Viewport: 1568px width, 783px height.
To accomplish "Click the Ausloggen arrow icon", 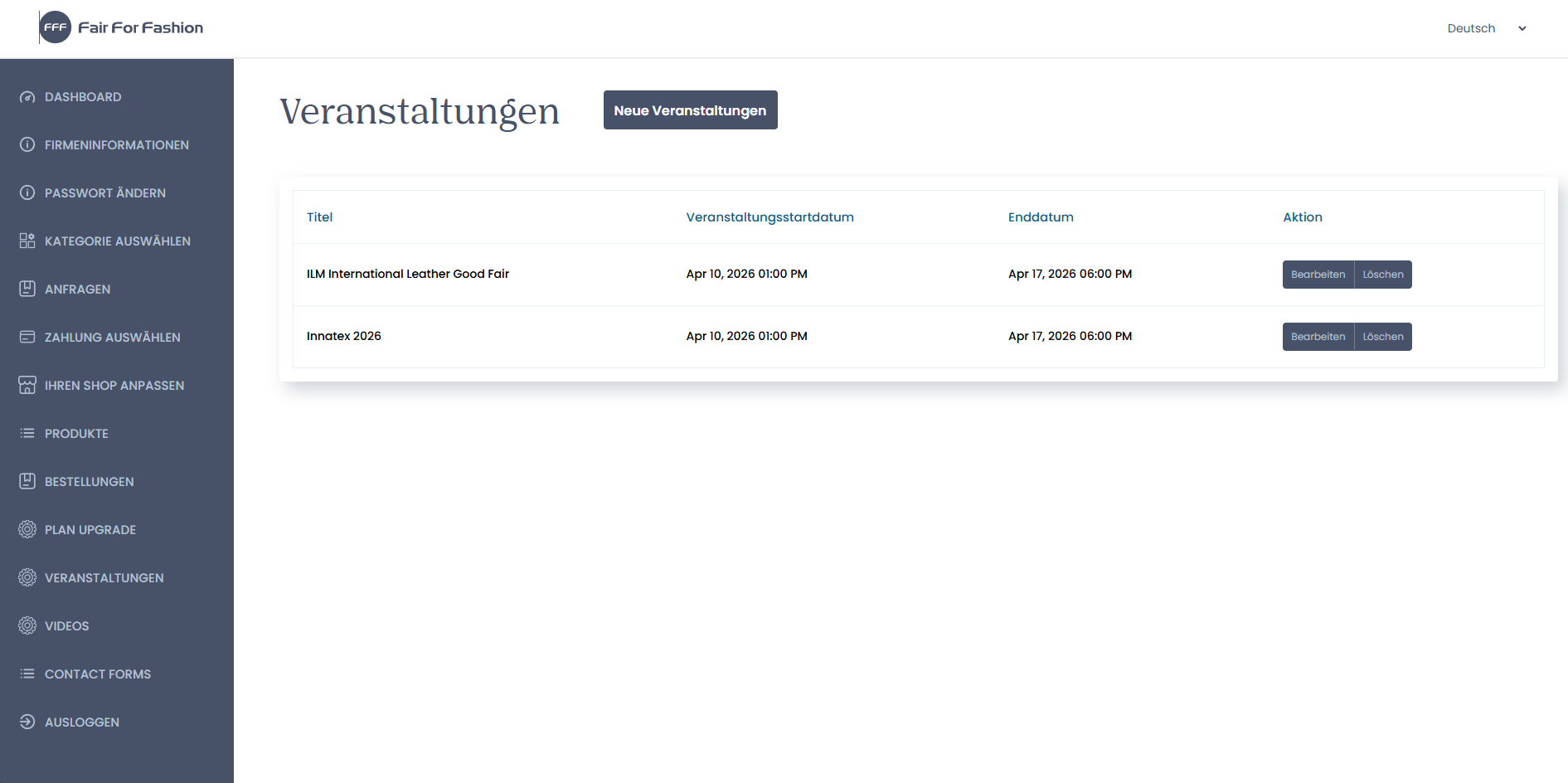I will tap(27, 722).
